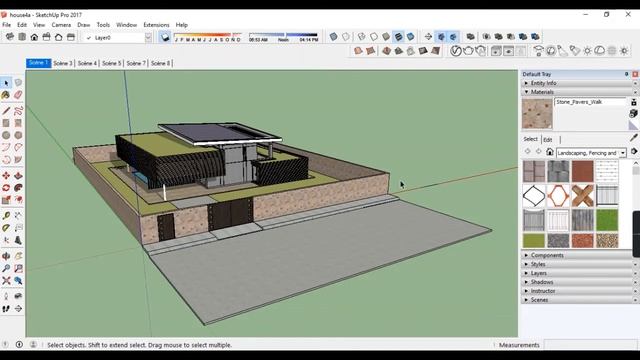
Task: Toggle the Show/Hide Shadows button
Action: tap(165, 37)
